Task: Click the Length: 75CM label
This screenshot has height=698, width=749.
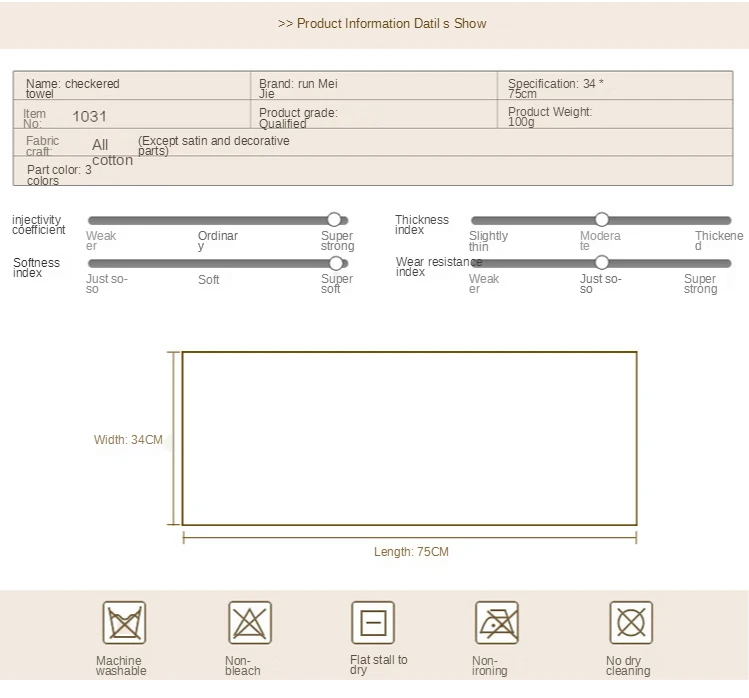Action: coord(411,552)
